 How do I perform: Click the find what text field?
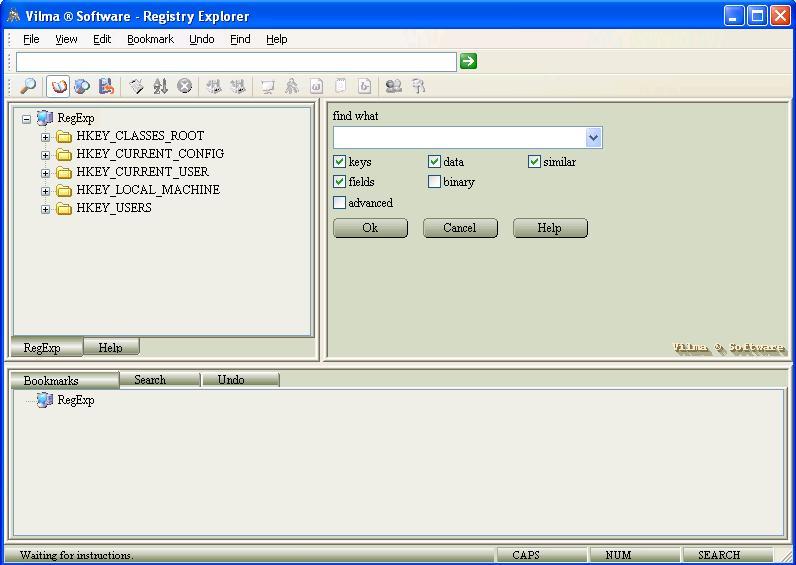tap(459, 138)
